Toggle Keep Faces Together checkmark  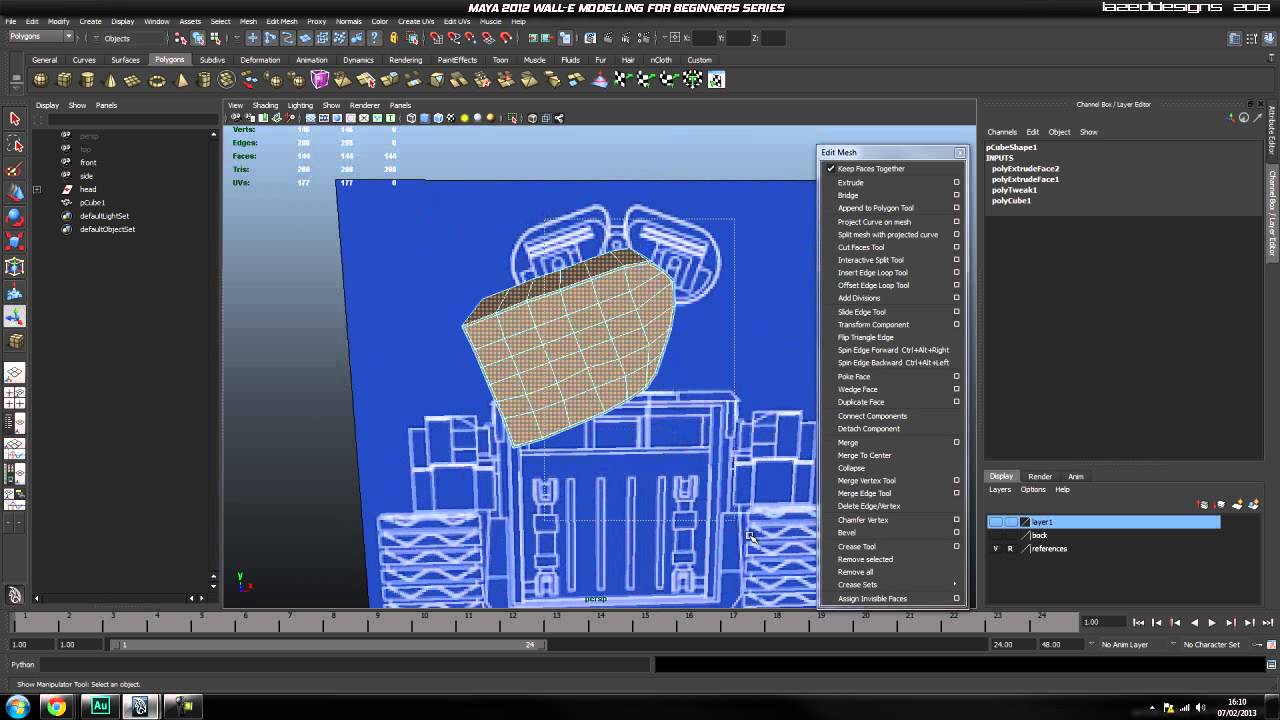coord(830,169)
